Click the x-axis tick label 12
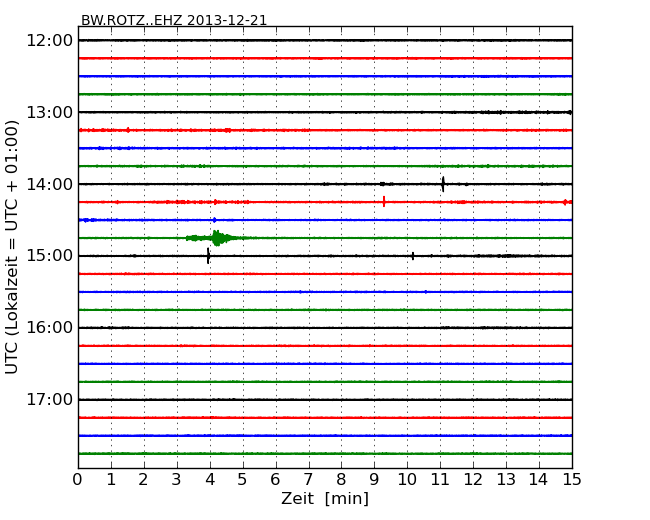The image size is (650, 520). [473, 480]
